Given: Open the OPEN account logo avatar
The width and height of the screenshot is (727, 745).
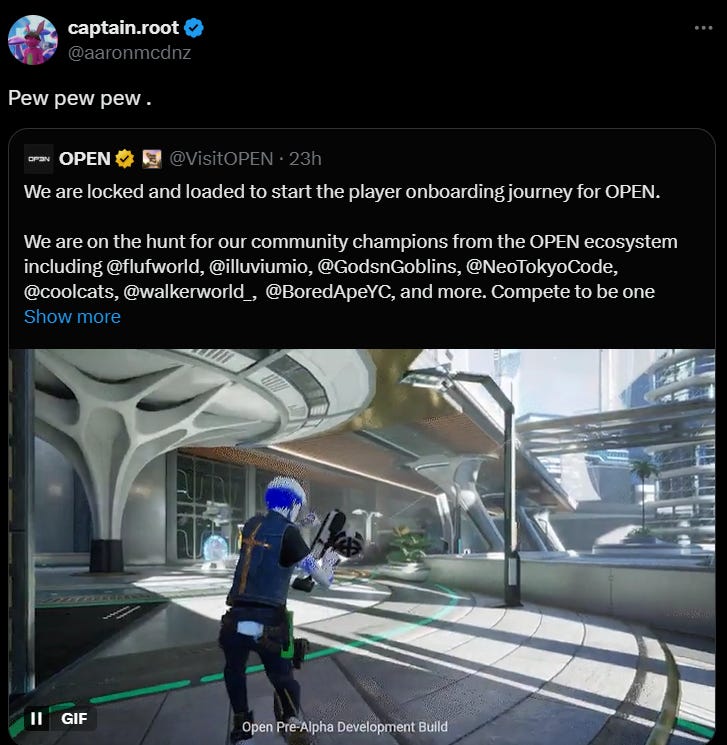Looking at the screenshot, I should 38,159.
